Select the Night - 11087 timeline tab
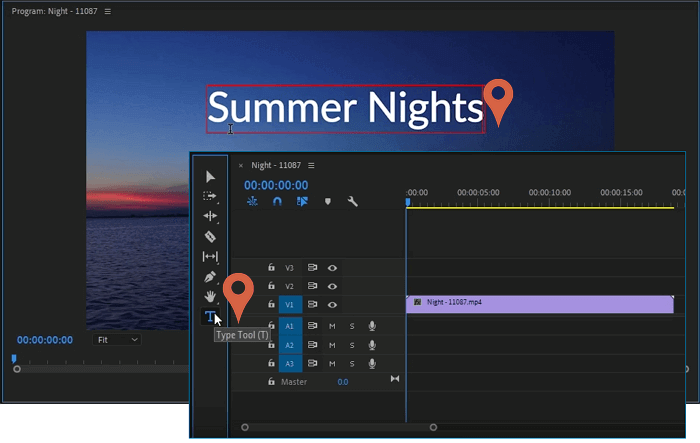Image resolution: width=700 pixels, height=443 pixels. (276, 165)
